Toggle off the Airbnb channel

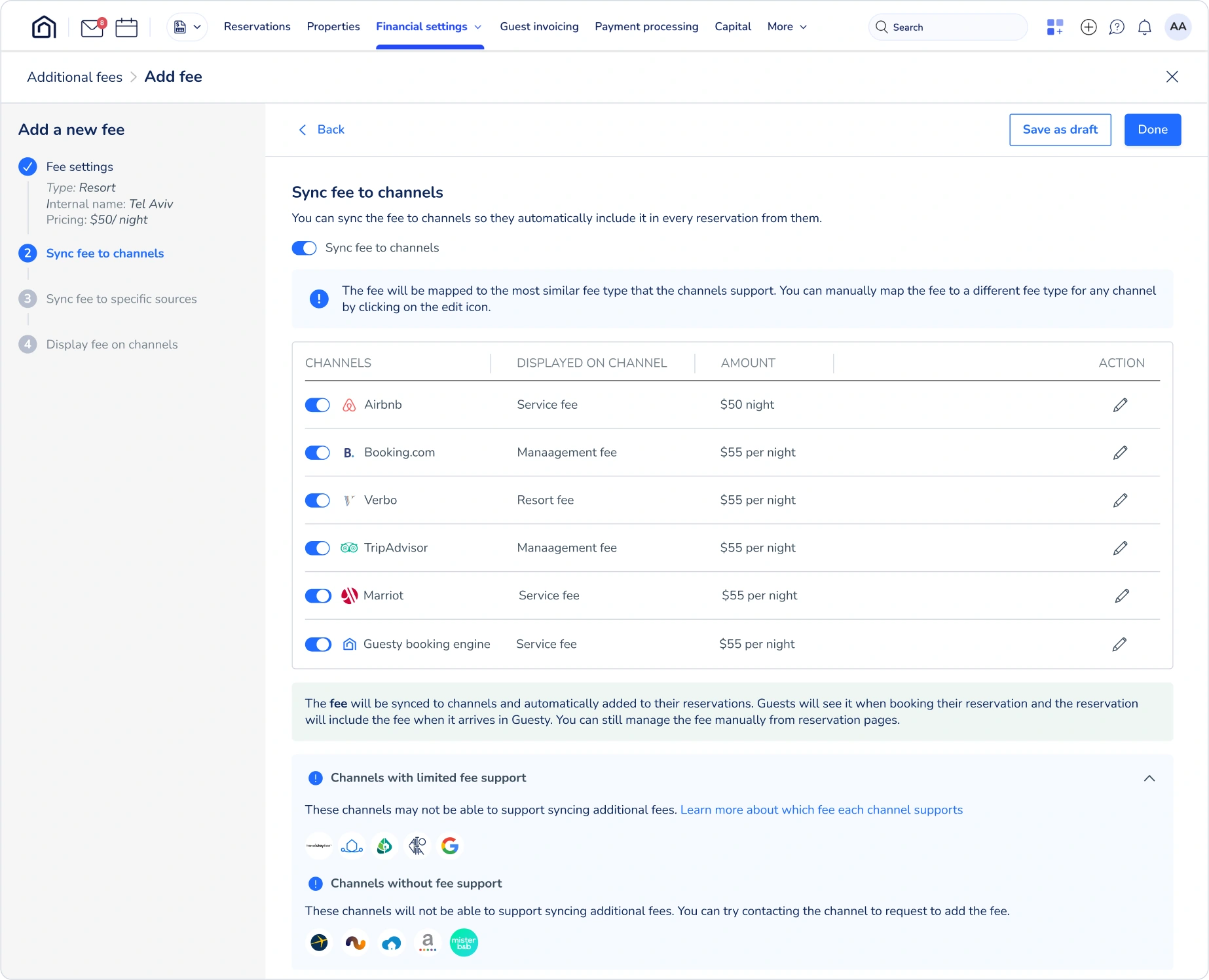coord(318,405)
